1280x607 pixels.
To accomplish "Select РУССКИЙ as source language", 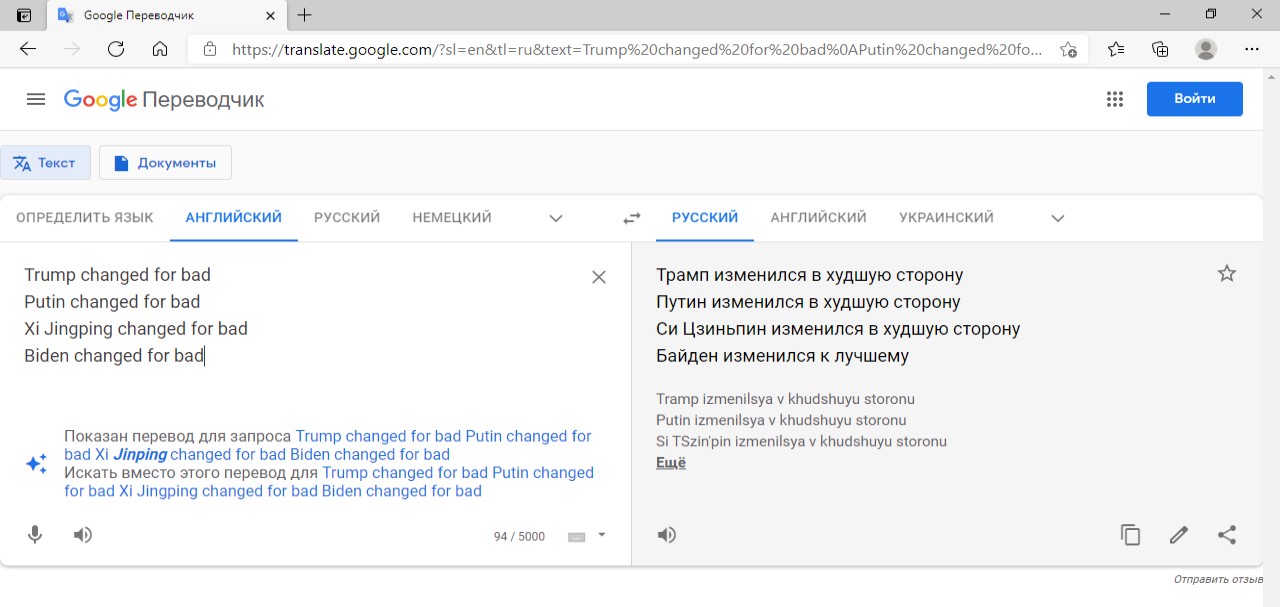I will click(x=347, y=218).
